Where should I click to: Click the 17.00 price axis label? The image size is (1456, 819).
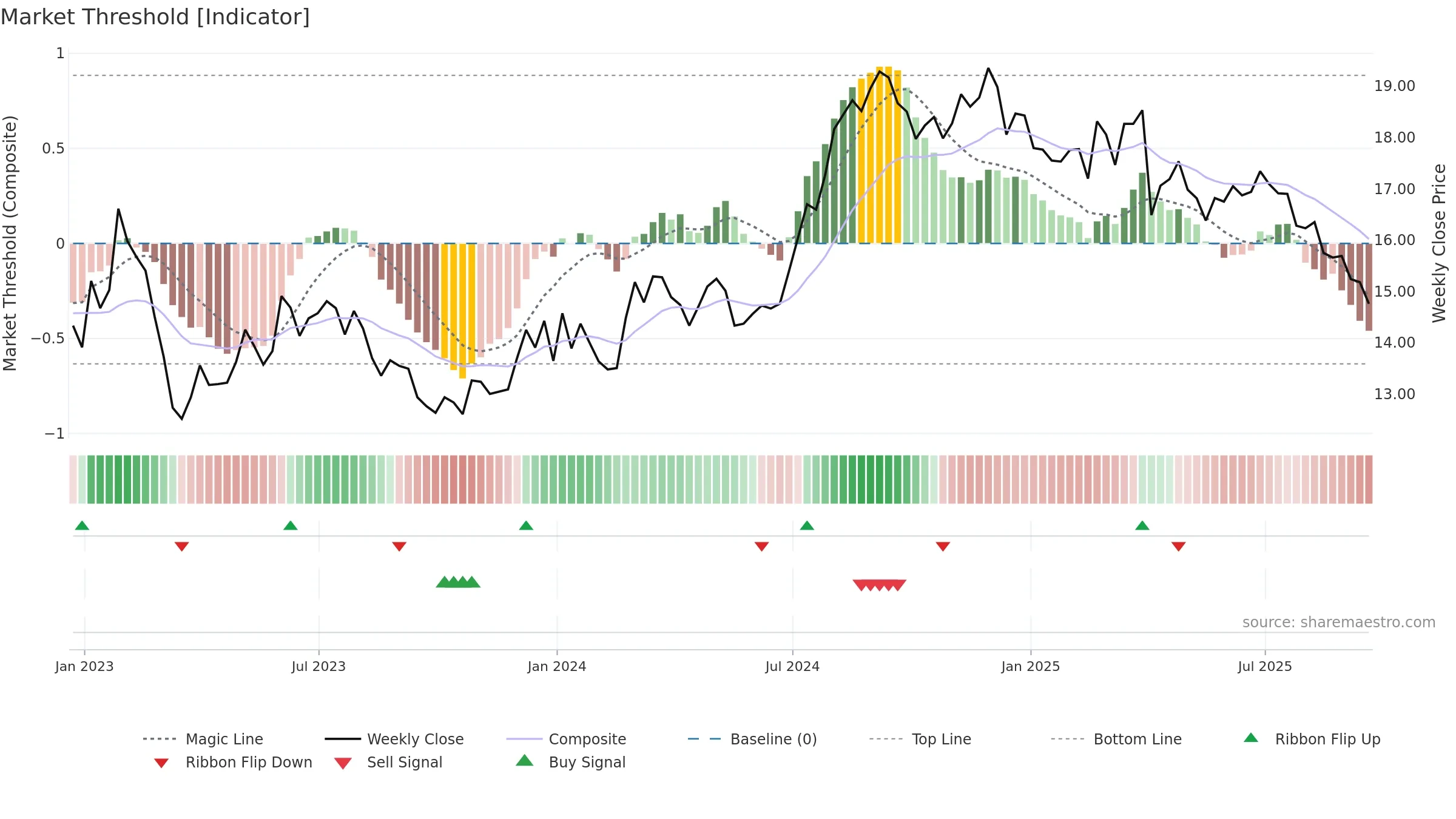coord(1395,189)
